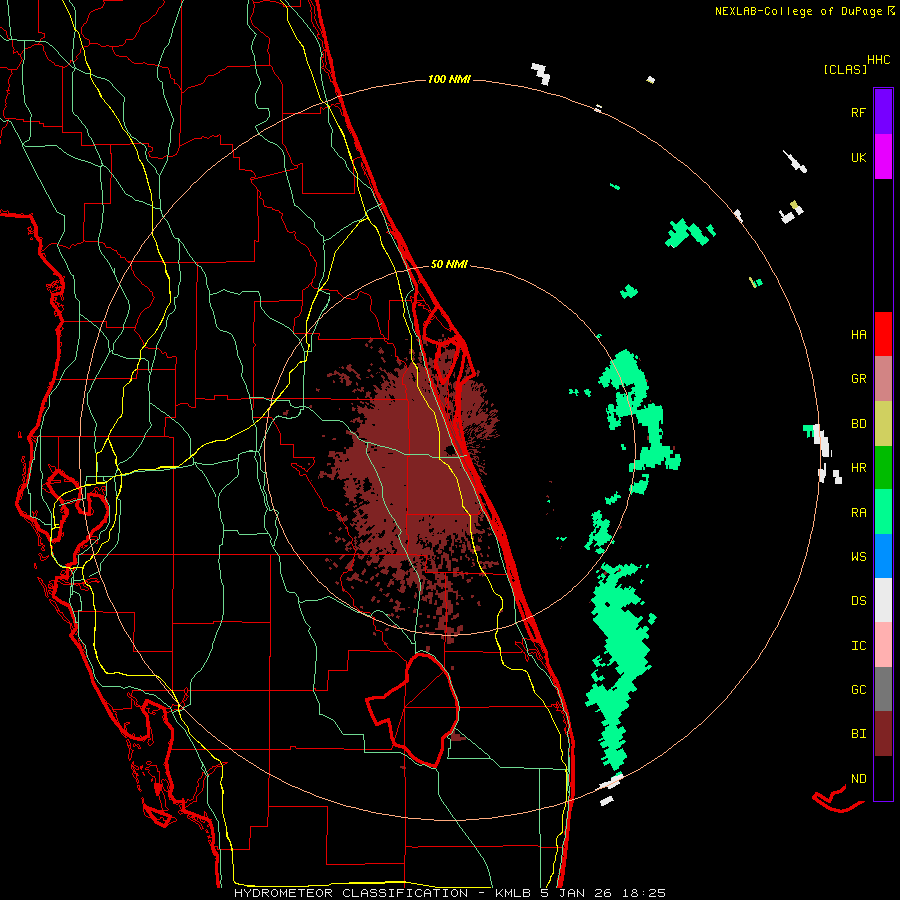Click the IC legend label
The width and height of the screenshot is (900, 900).
(858, 646)
